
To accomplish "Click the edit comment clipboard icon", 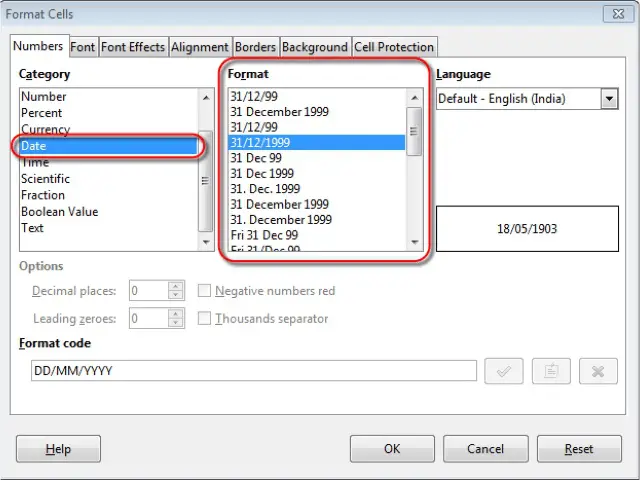I will click(551, 371).
